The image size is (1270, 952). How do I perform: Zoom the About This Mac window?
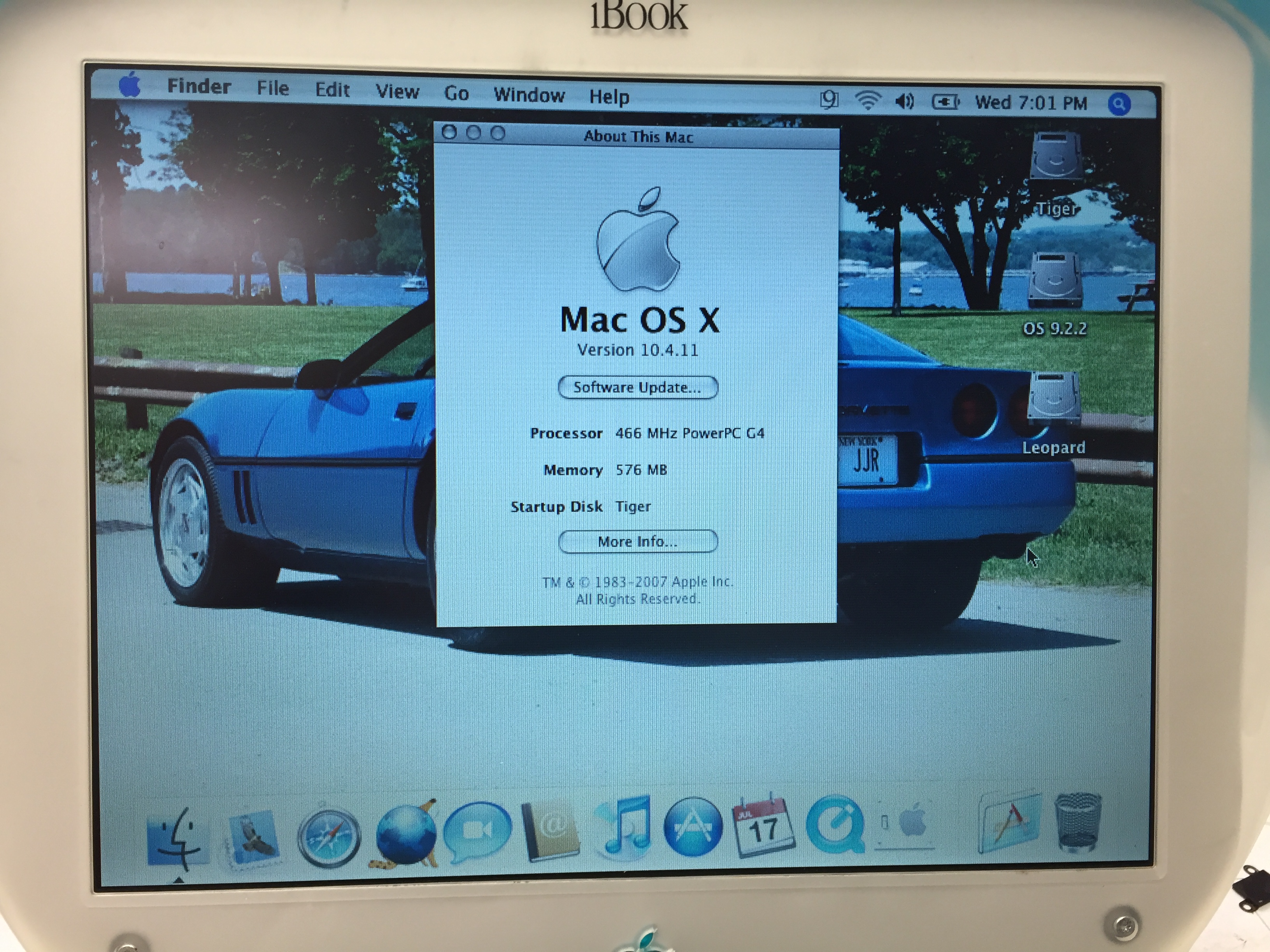498,133
